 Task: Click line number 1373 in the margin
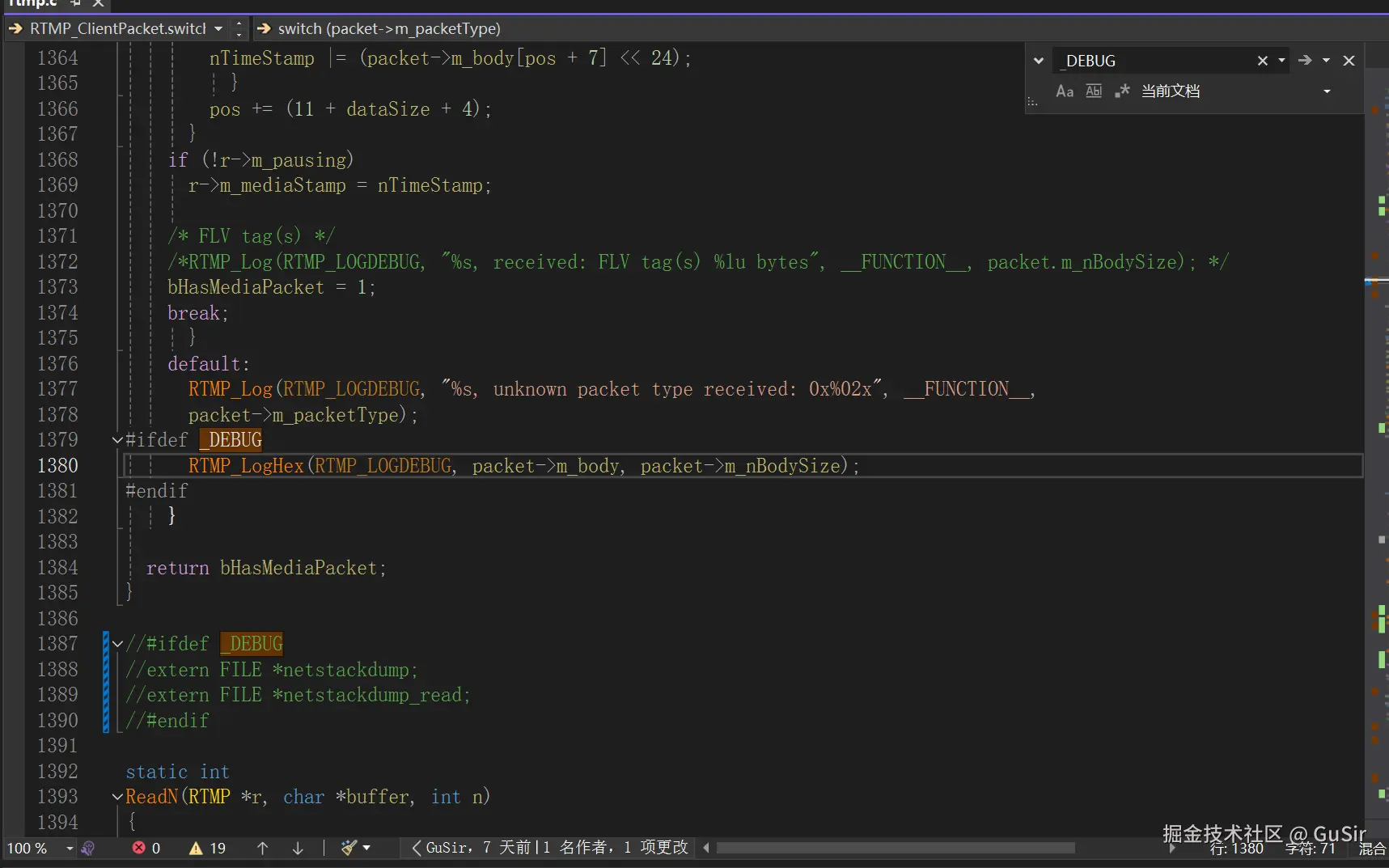tap(57, 287)
